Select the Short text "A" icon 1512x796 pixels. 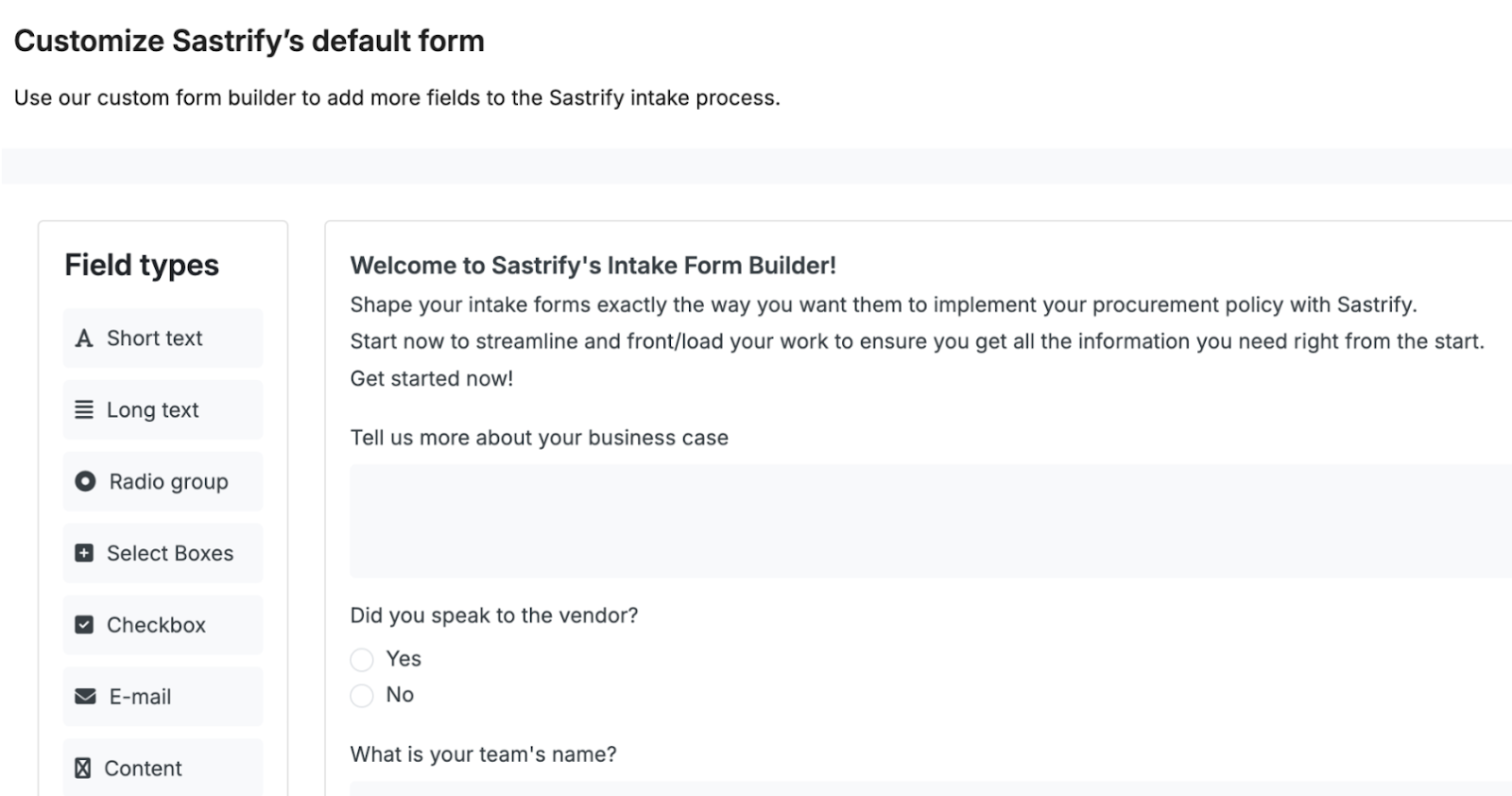tap(84, 337)
